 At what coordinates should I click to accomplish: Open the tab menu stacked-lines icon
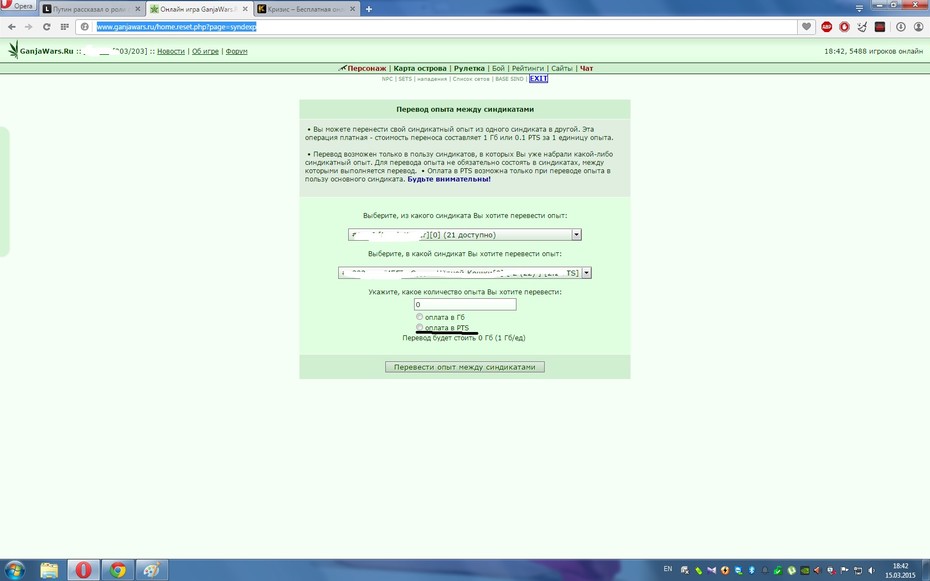859,8
